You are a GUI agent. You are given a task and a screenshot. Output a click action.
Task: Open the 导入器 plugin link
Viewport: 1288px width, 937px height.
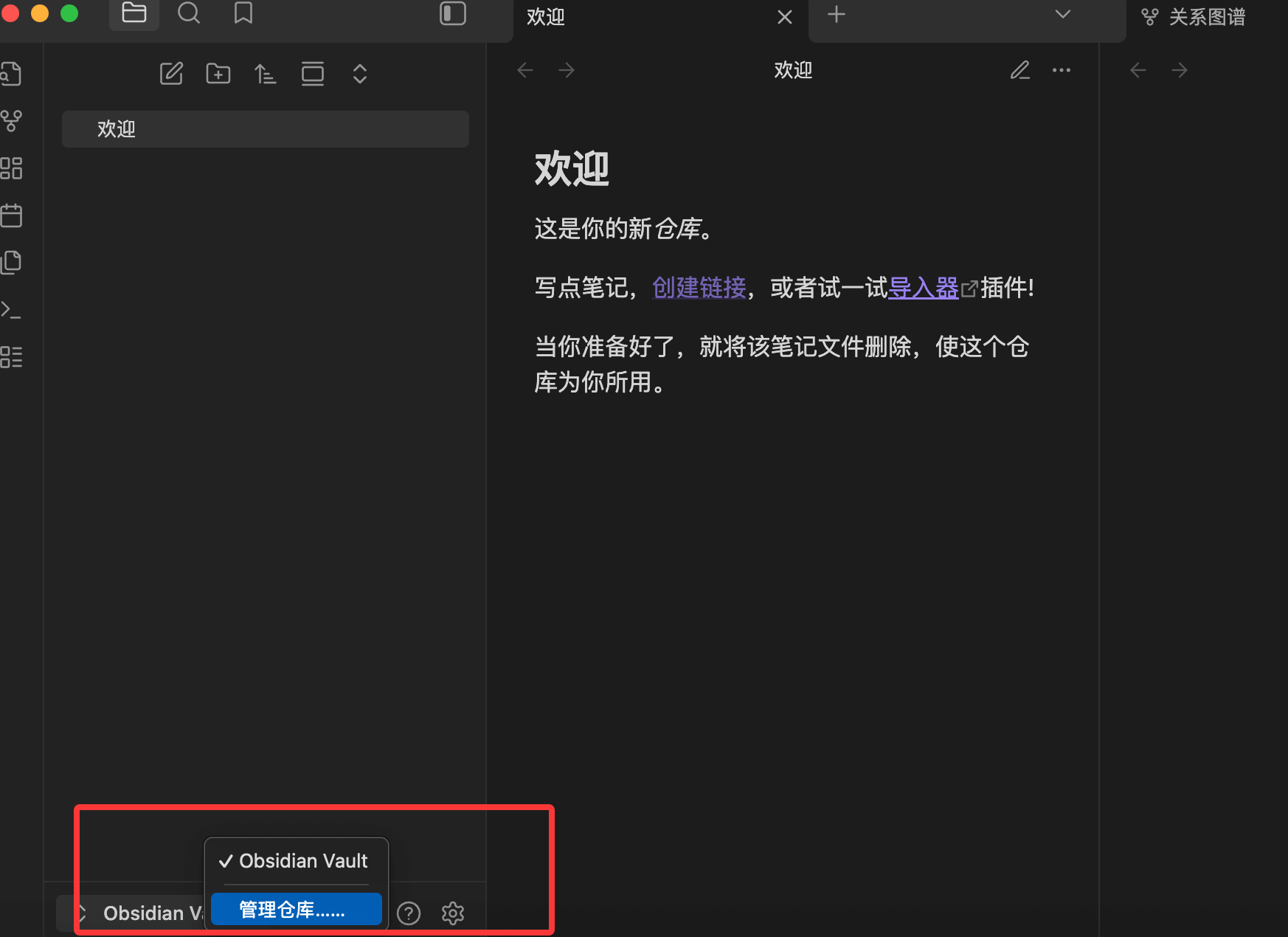tap(923, 288)
